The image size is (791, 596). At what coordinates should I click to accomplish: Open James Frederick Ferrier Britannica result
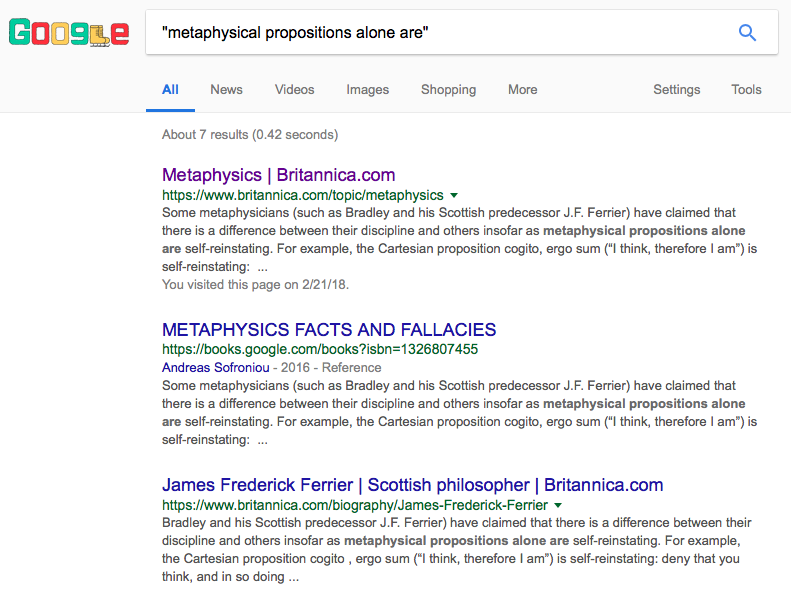click(412, 485)
